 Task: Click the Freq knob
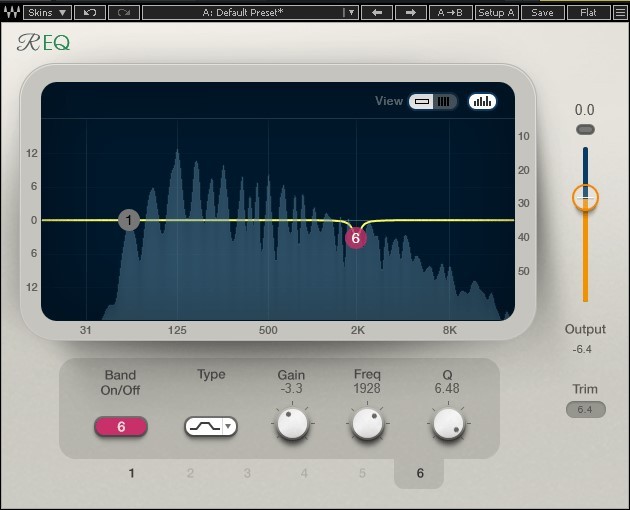point(367,424)
